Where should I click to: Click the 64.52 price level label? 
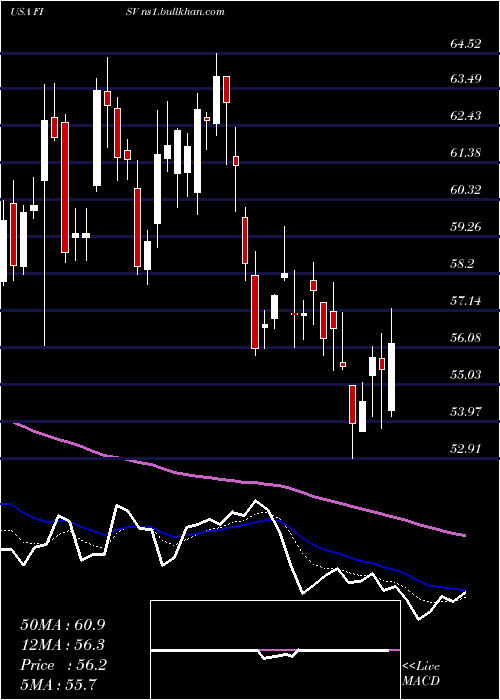[x=466, y=44]
